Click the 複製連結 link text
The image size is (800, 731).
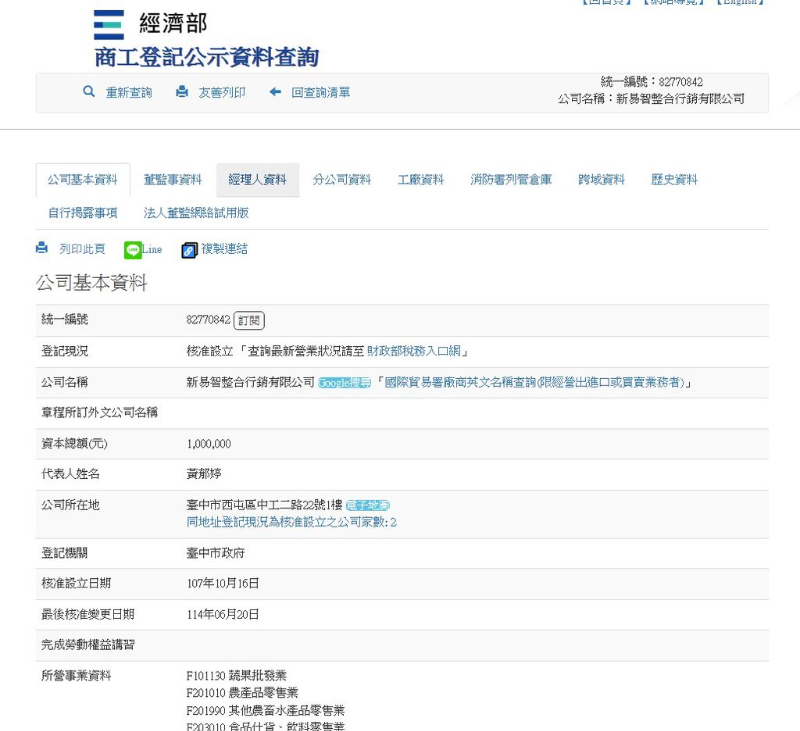click(x=224, y=249)
